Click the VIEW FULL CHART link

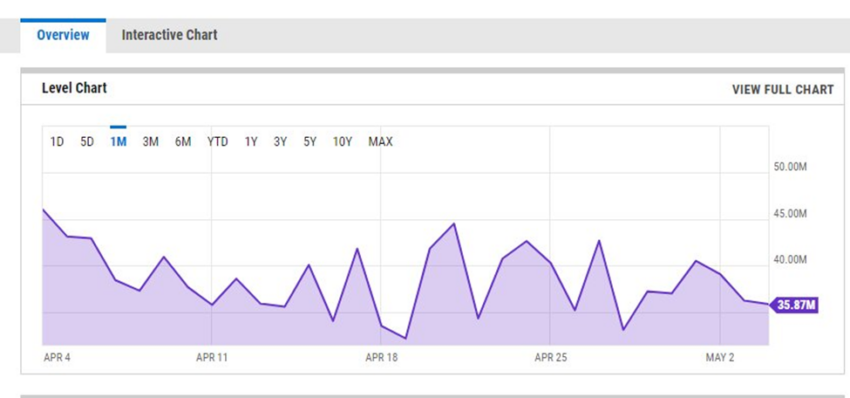(x=783, y=90)
